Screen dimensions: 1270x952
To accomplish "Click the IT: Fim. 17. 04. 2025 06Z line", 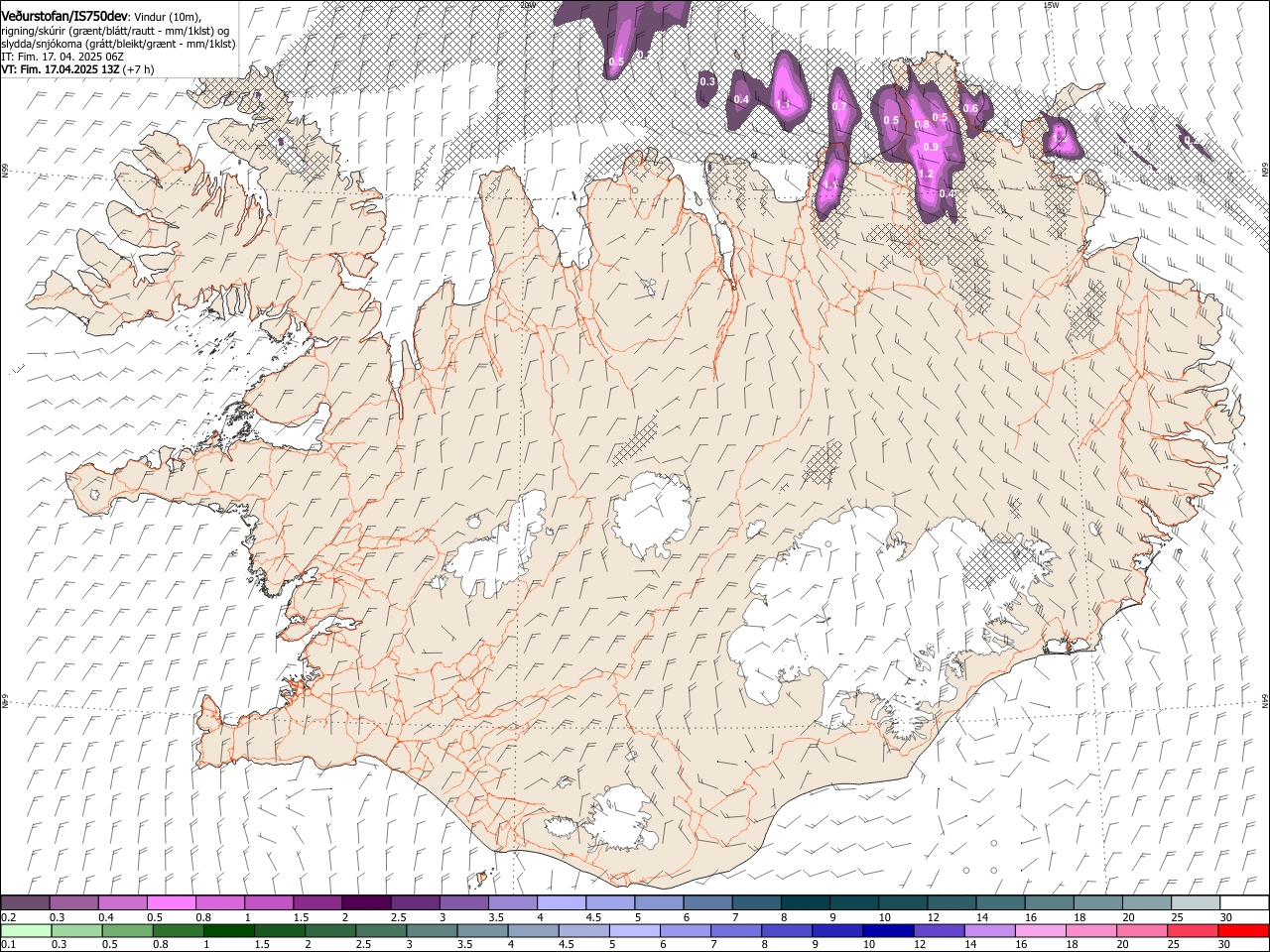I will (x=63, y=58).
